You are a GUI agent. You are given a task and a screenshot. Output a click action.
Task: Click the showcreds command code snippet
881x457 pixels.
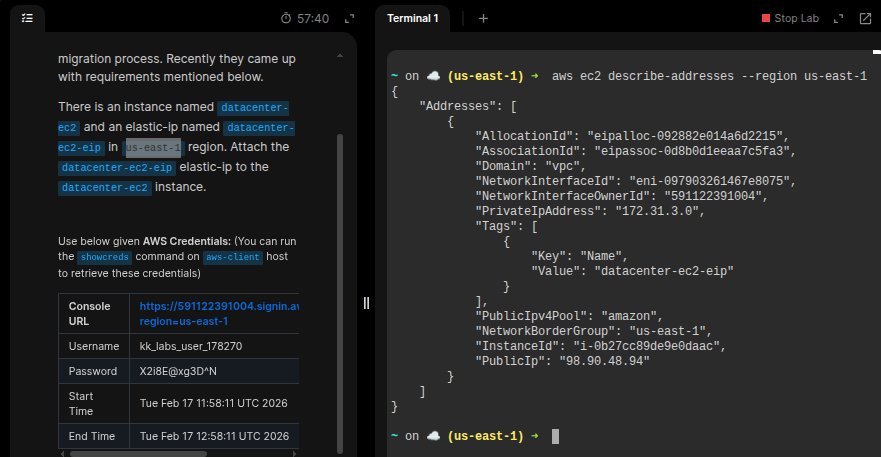(x=104, y=257)
